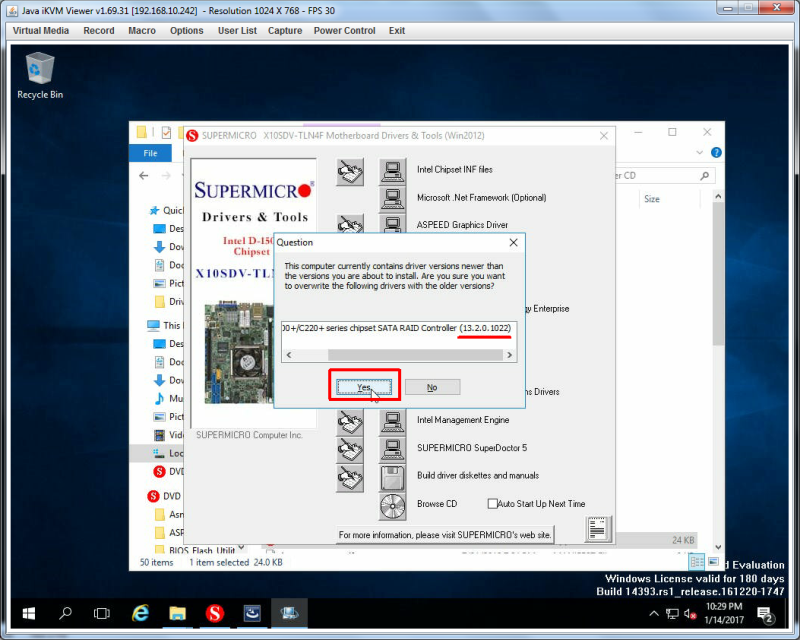Open Task View from the taskbar
Image resolution: width=800 pixels, height=640 pixels.
[102, 613]
